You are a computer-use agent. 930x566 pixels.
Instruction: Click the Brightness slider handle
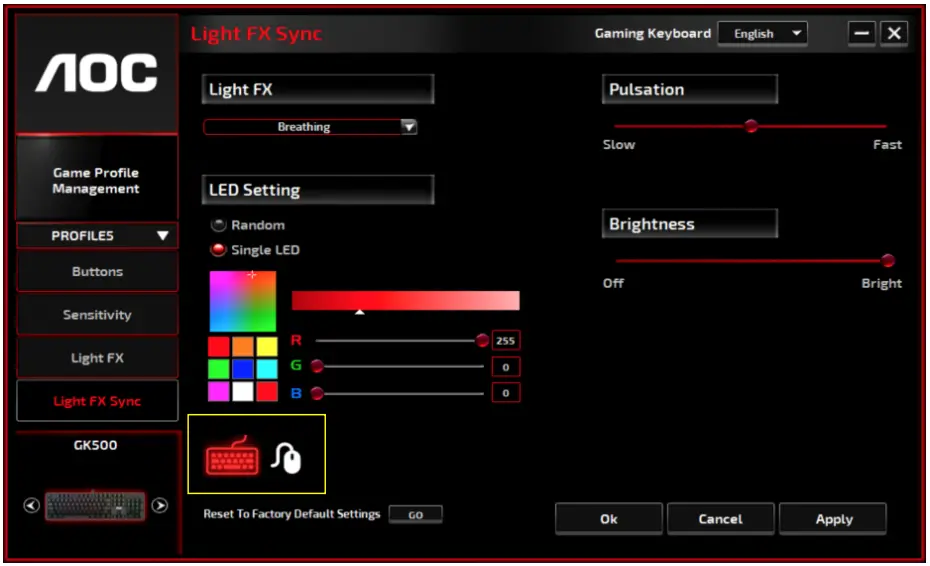pyautogui.click(x=887, y=260)
